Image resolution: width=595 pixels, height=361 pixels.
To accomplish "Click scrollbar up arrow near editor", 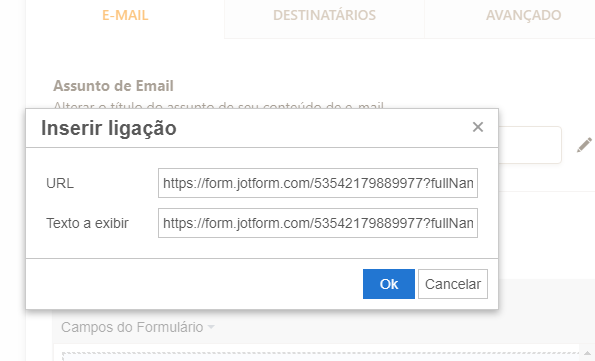I will click(x=587, y=353).
